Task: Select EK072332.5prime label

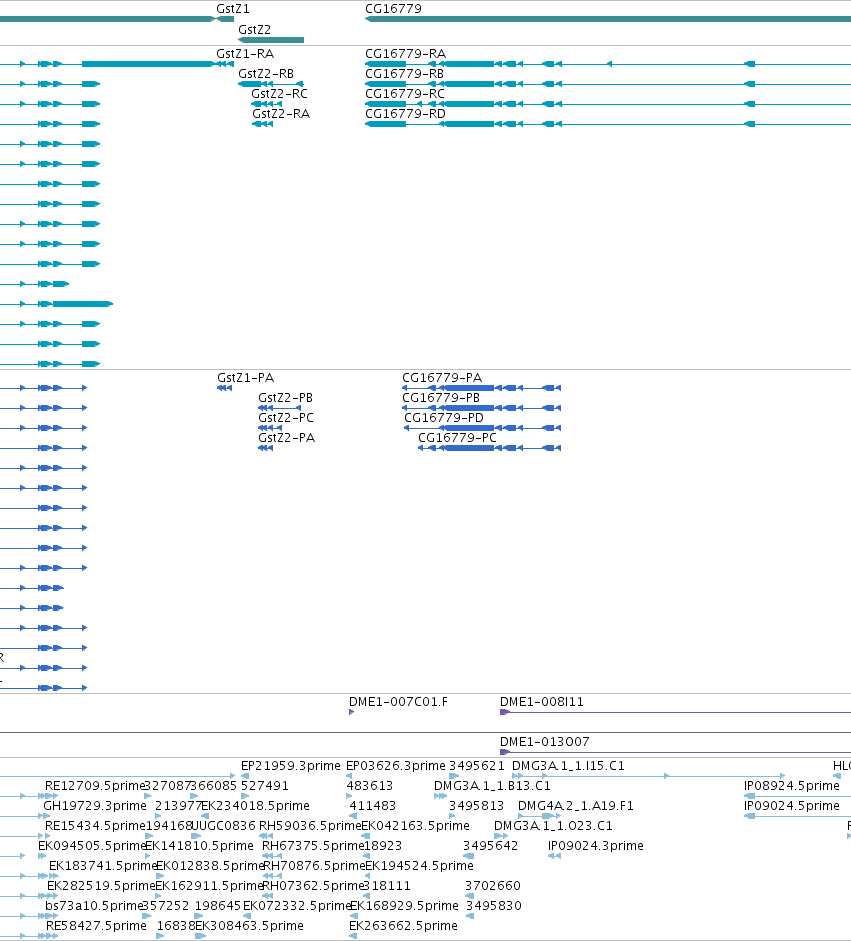Action: (x=297, y=906)
